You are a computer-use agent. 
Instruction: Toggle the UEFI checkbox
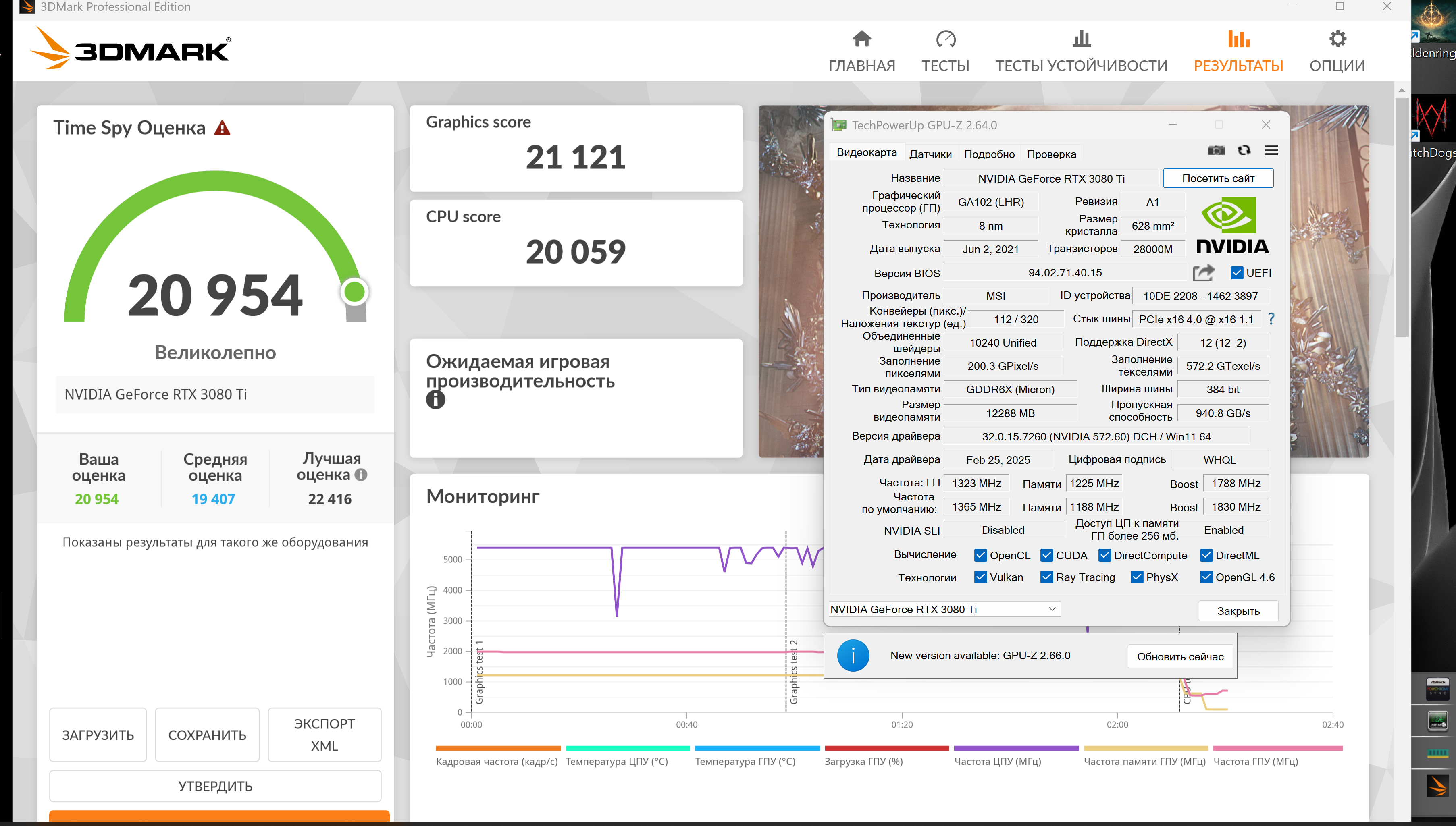[x=1236, y=273]
